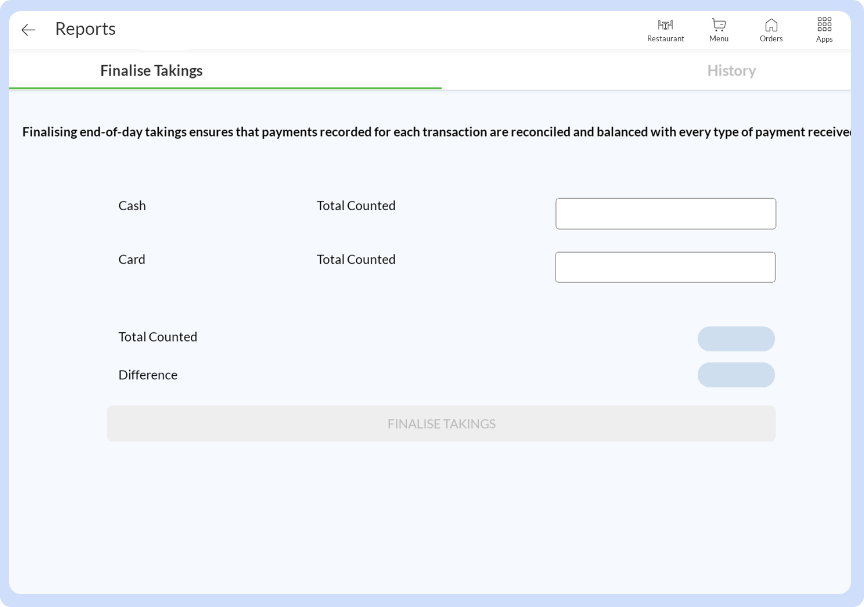This screenshot has height=607, width=864.
Task: Click the Apps label in top bar
Action: pyautogui.click(x=824, y=38)
